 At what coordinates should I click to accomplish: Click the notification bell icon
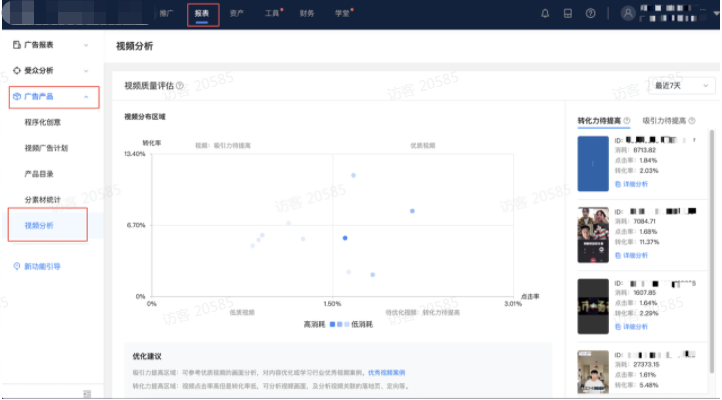coord(545,14)
